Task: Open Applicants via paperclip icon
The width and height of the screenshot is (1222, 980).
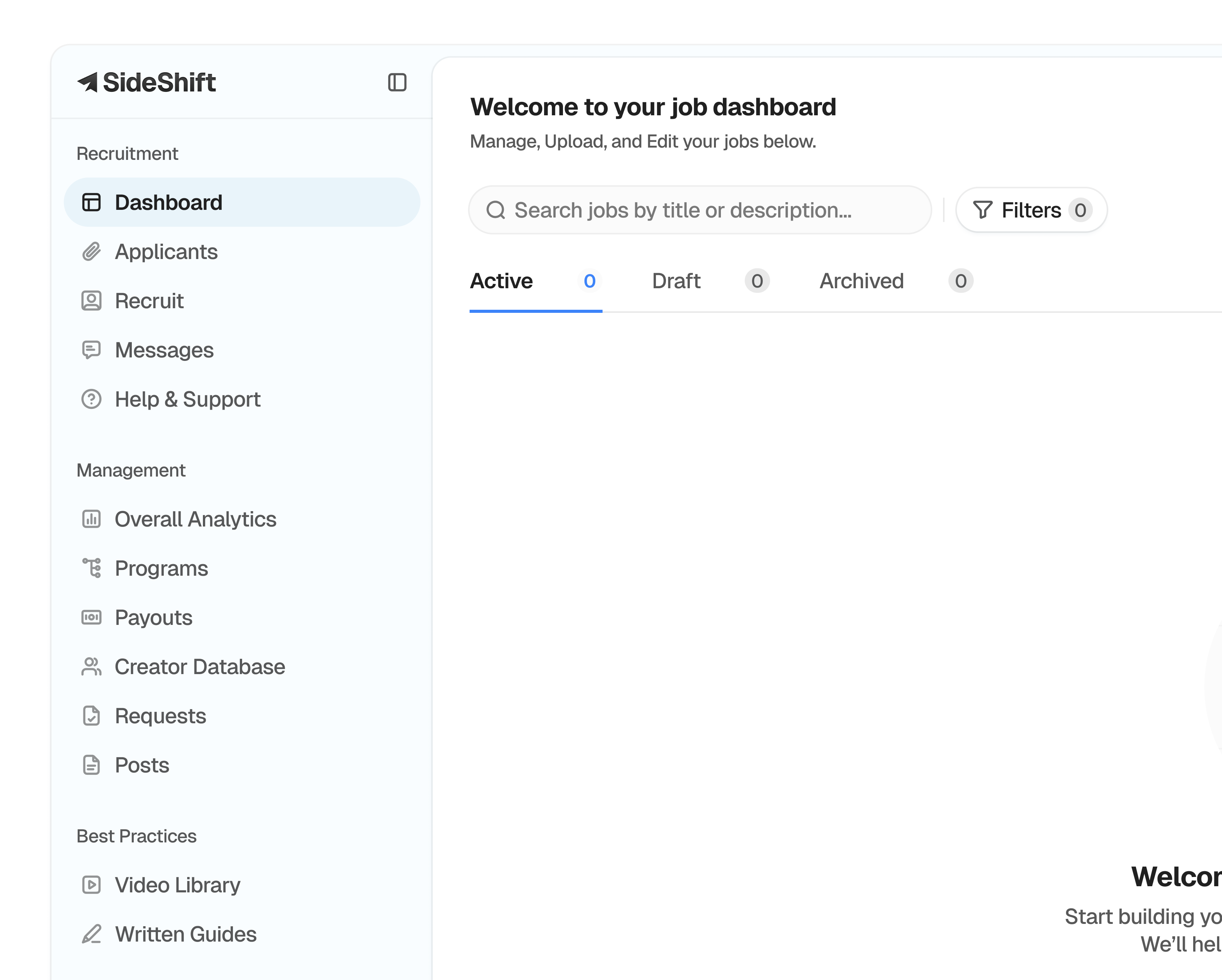Action: click(x=91, y=252)
